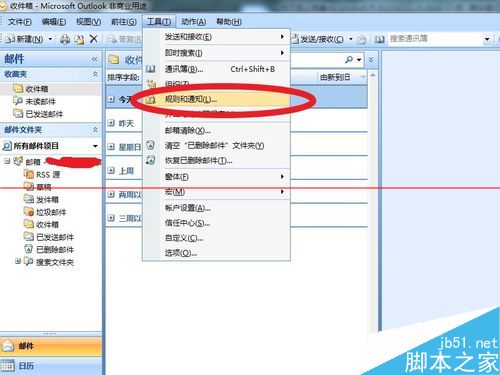Screen dimensions: 500x375
Task: Open the Send/Receive submenu in Tools
Action: coord(217,37)
